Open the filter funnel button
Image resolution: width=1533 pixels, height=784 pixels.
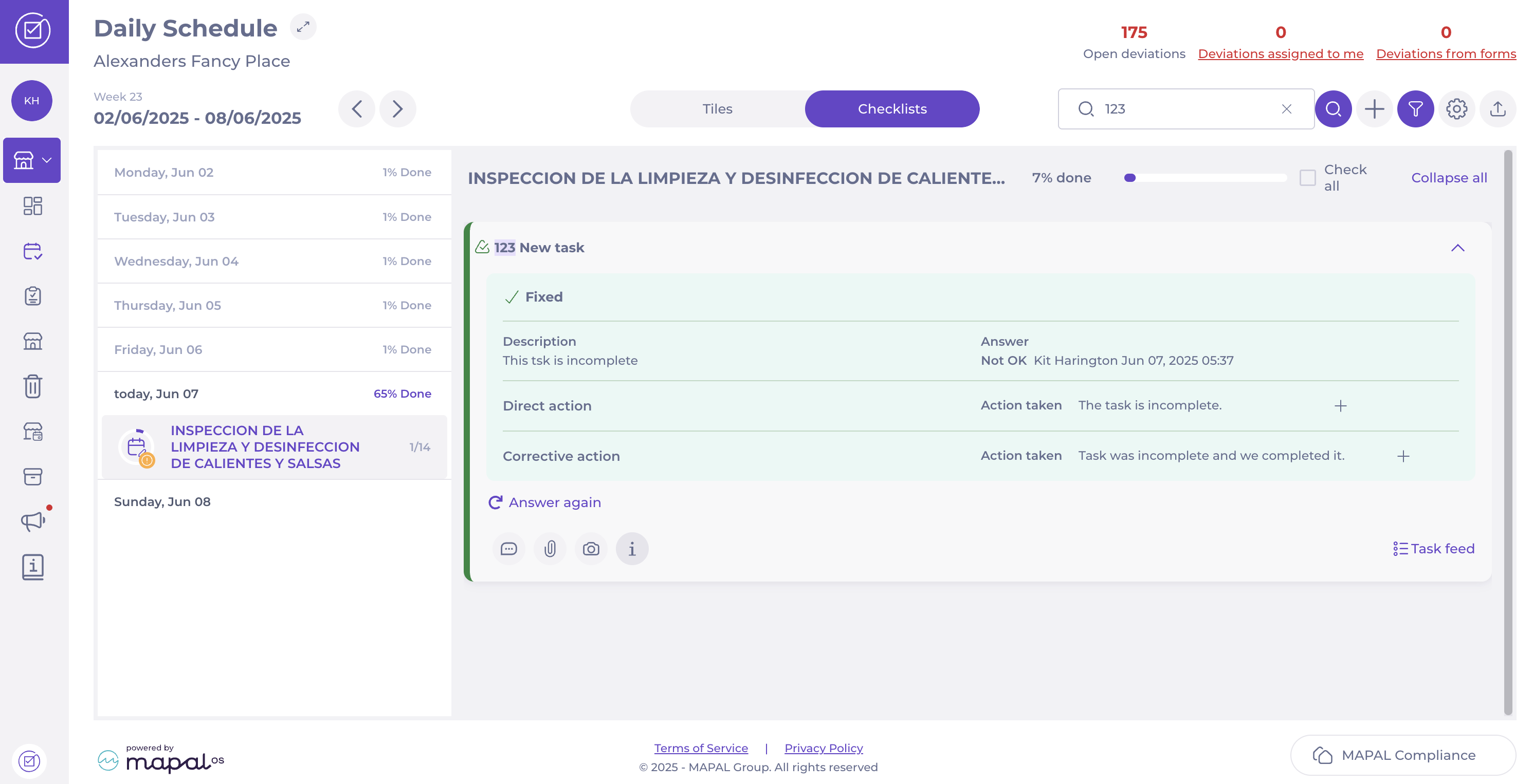coord(1415,109)
